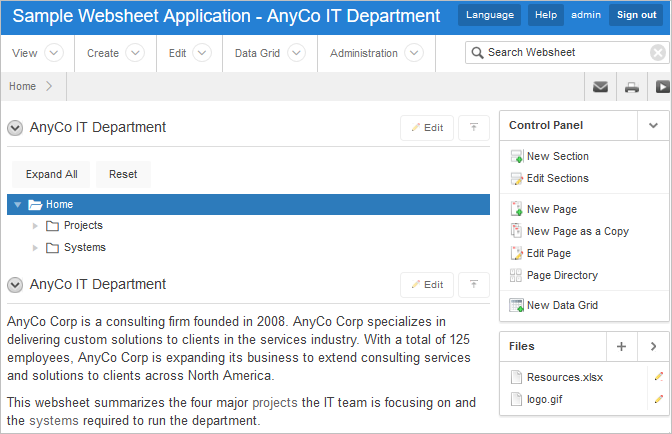The height and width of the screenshot is (434, 672).
Task: Click the scroll-to-top icon in first section
Action: pyautogui.click(x=473, y=128)
